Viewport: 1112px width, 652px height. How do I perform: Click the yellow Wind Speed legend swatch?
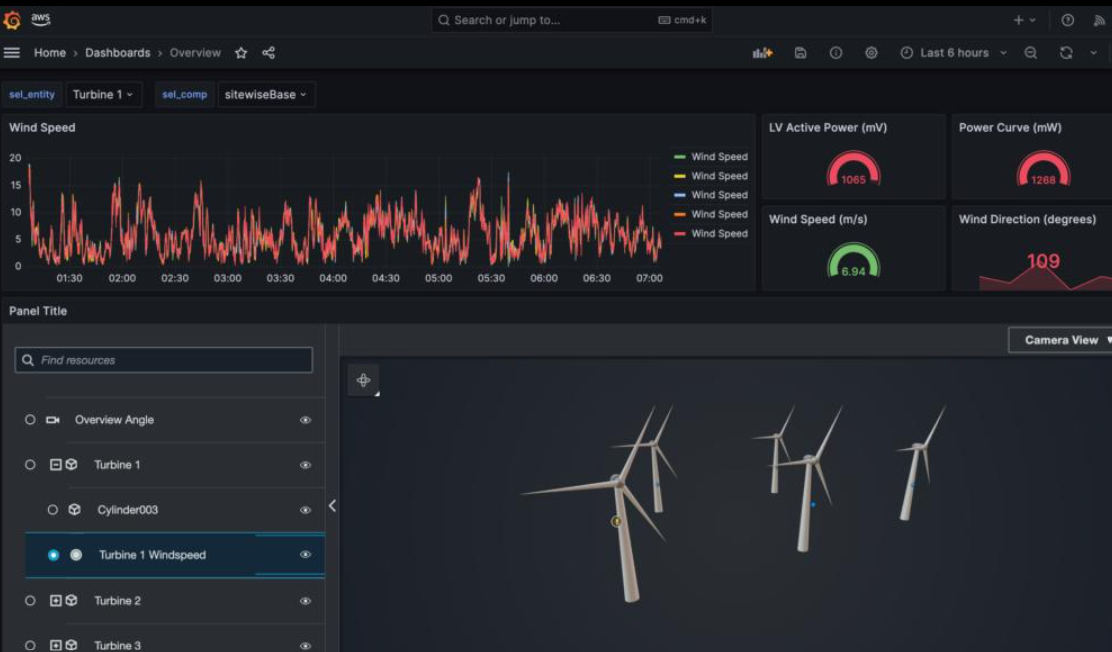coord(679,176)
